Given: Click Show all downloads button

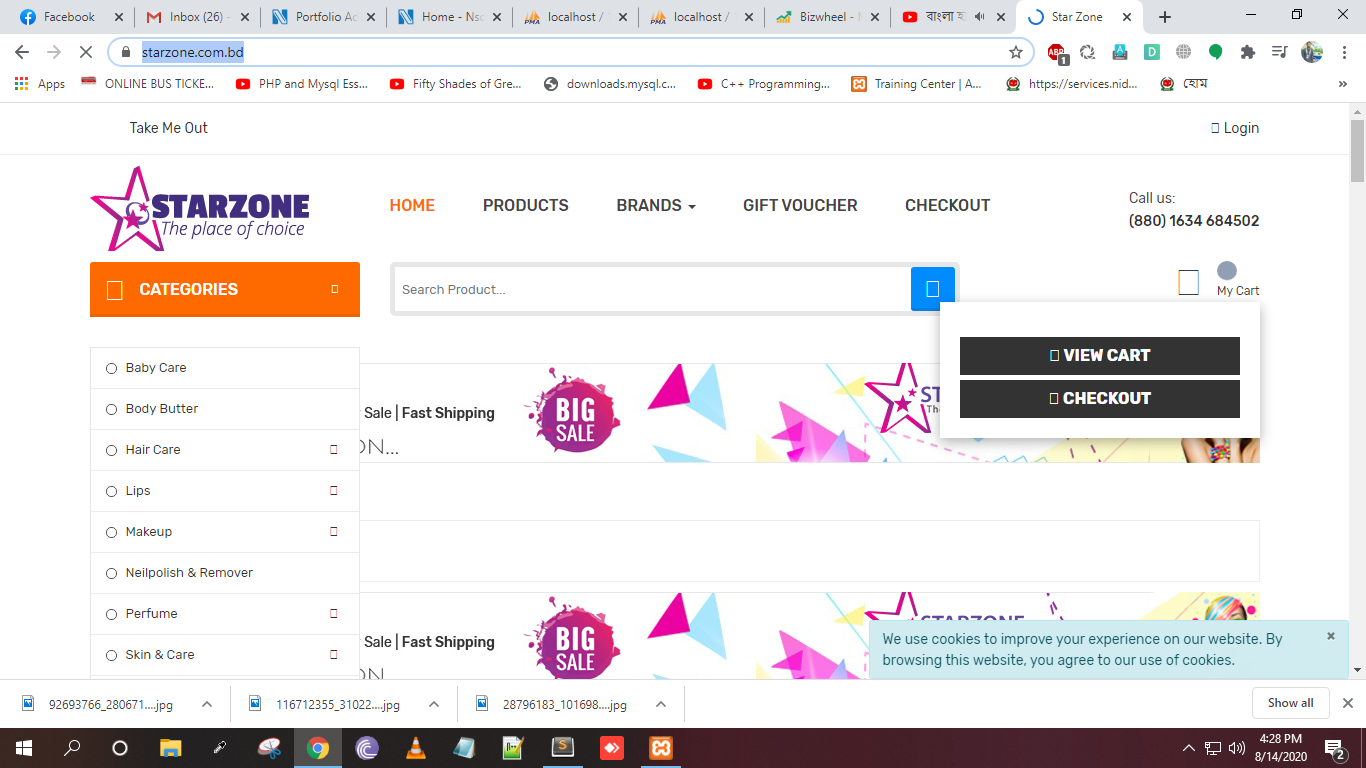Looking at the screenshot, I should [x=1290, y=703].
